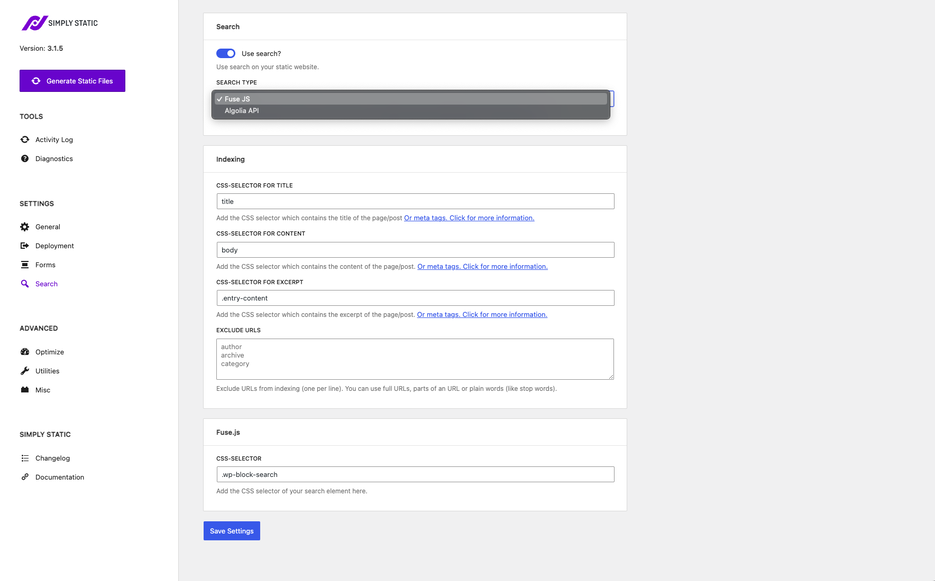Click inside the Fuse.js CSS-Selector field
This screenshot has height=581, width=935.
coord(413,473)
